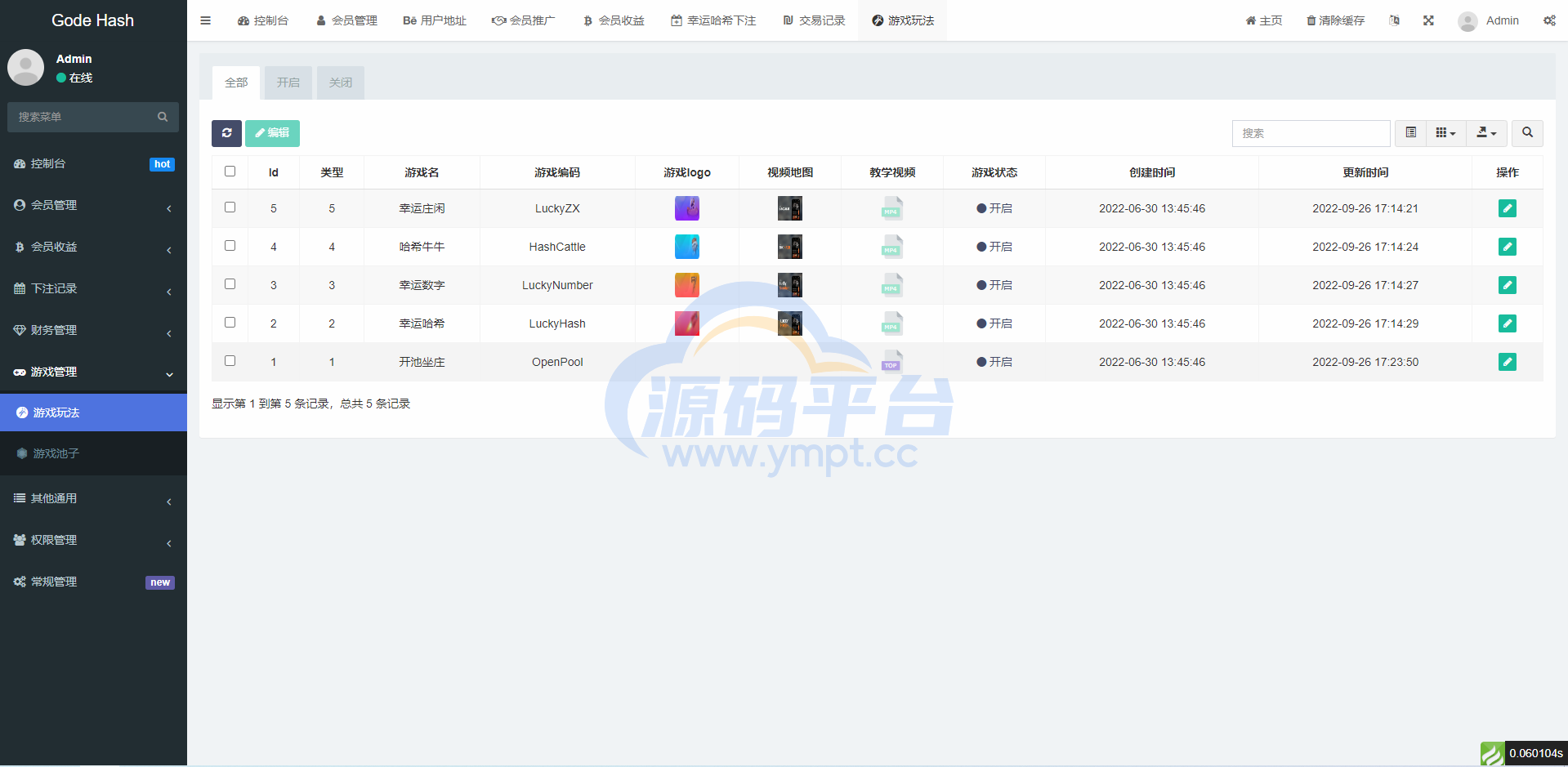Click the edit icon for 哈希牛牛 row
1568x767 pixels.
[1508, 247]
